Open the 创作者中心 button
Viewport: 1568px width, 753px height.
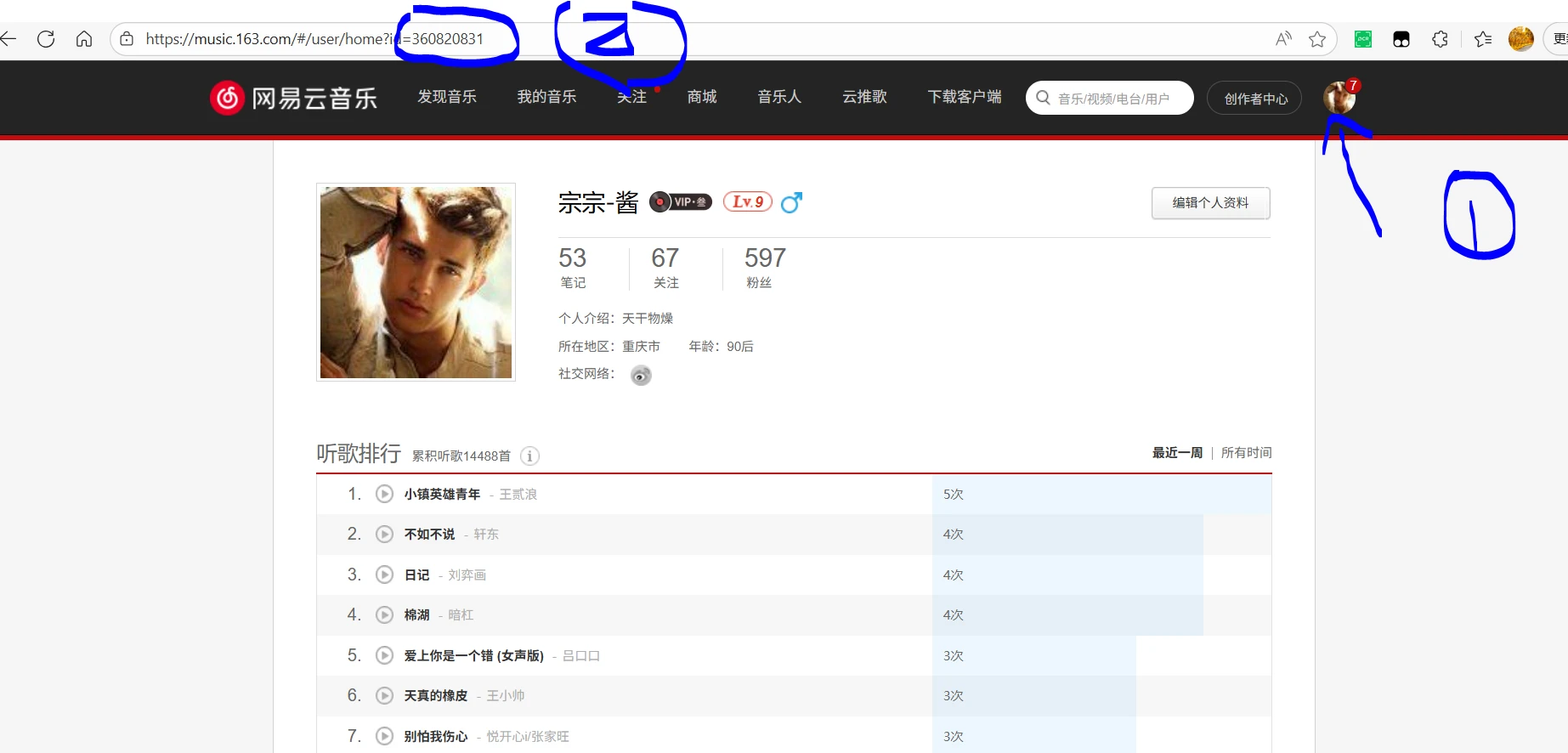pos(1255,99)
